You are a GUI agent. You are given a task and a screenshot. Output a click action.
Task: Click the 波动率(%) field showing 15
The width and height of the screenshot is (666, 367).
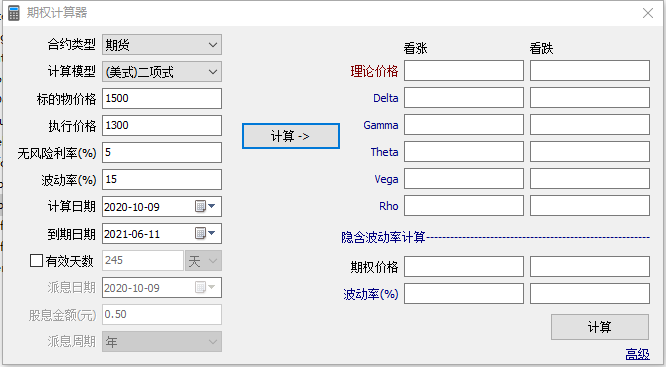(162, 179)
